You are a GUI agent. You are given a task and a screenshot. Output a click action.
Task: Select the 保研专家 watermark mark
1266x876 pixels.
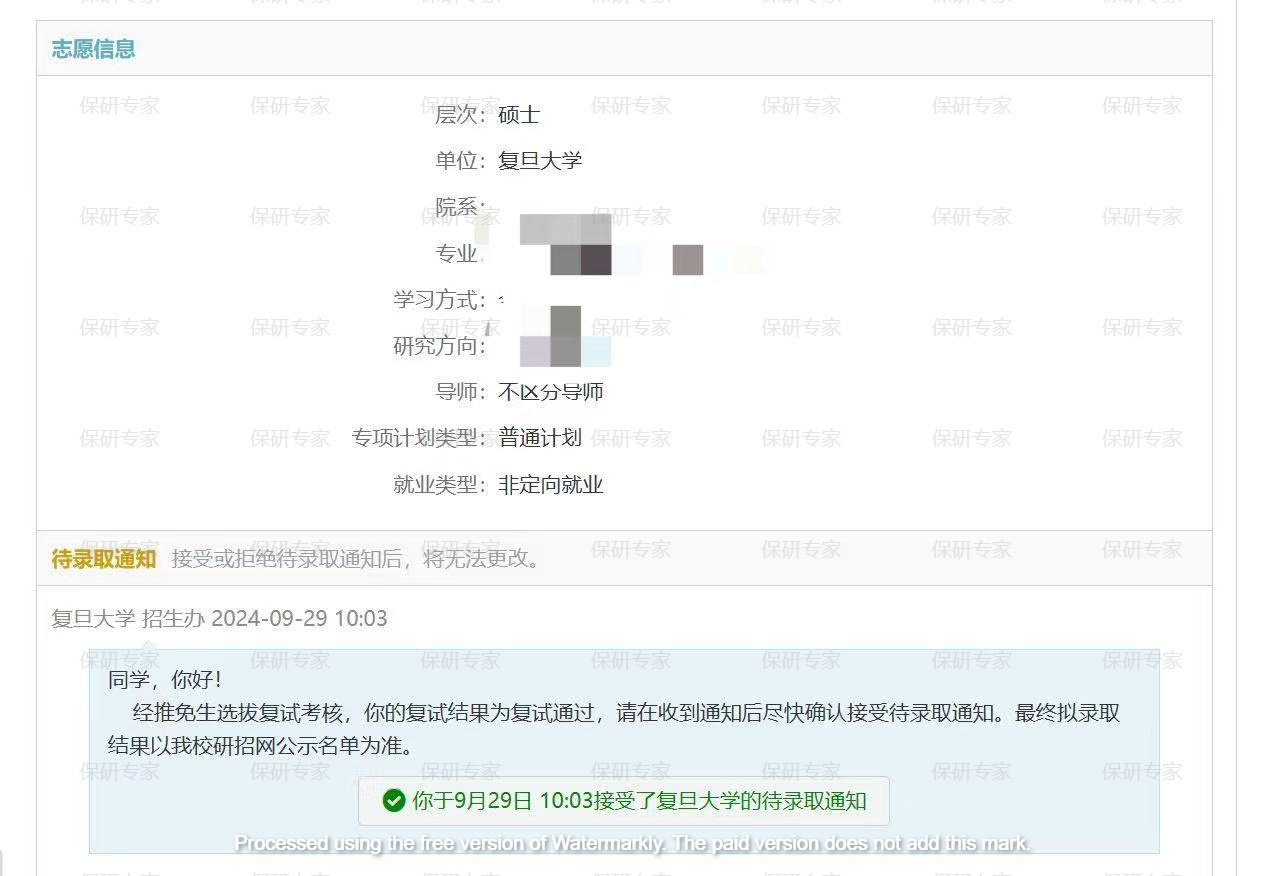coord(120,105)
